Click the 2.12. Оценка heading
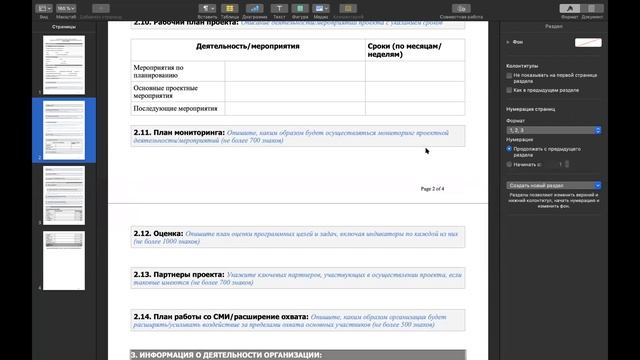 point(158,234)
